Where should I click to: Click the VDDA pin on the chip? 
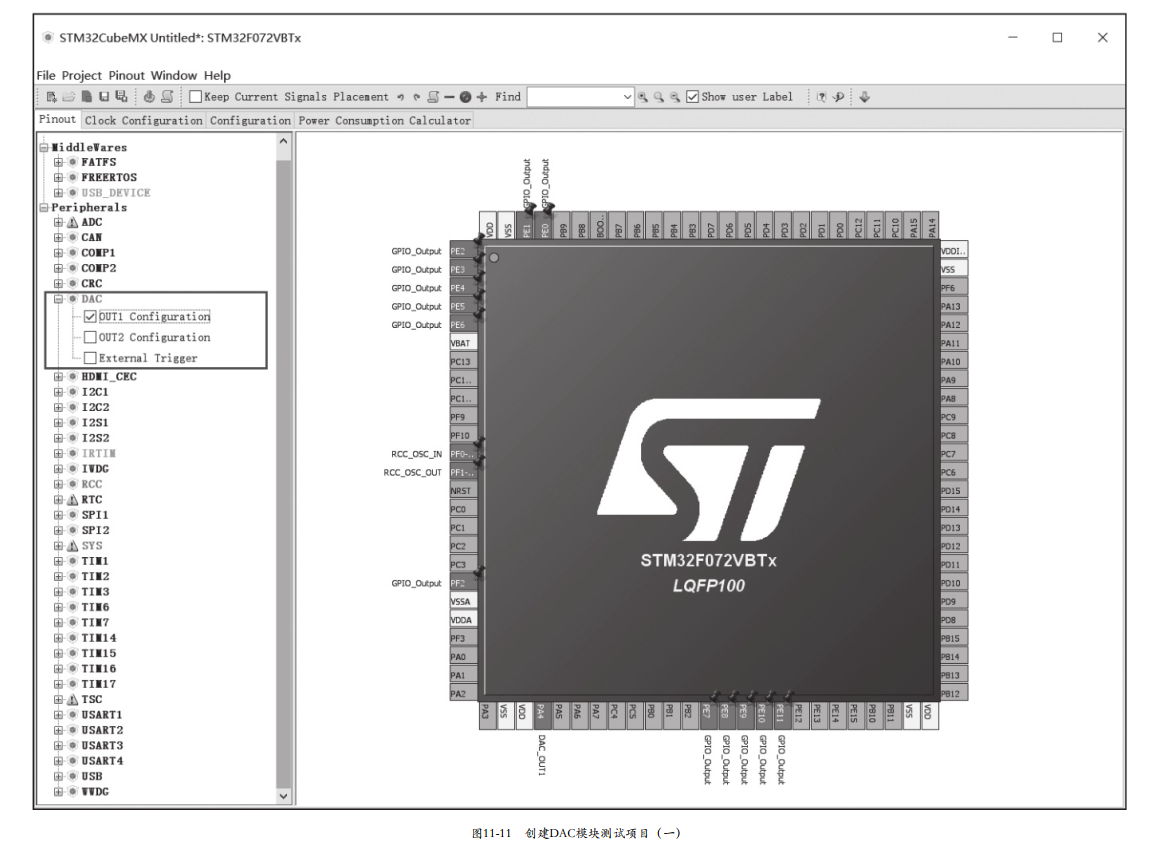[463, 620]
